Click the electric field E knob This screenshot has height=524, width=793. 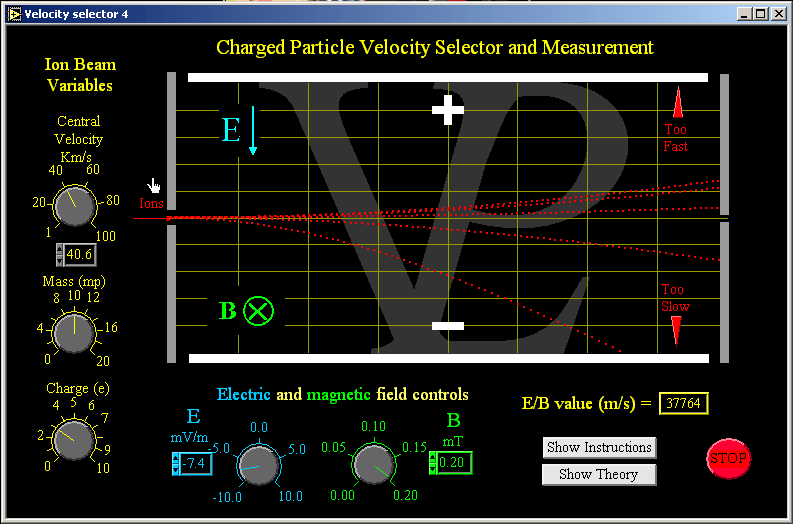point(257,466)
